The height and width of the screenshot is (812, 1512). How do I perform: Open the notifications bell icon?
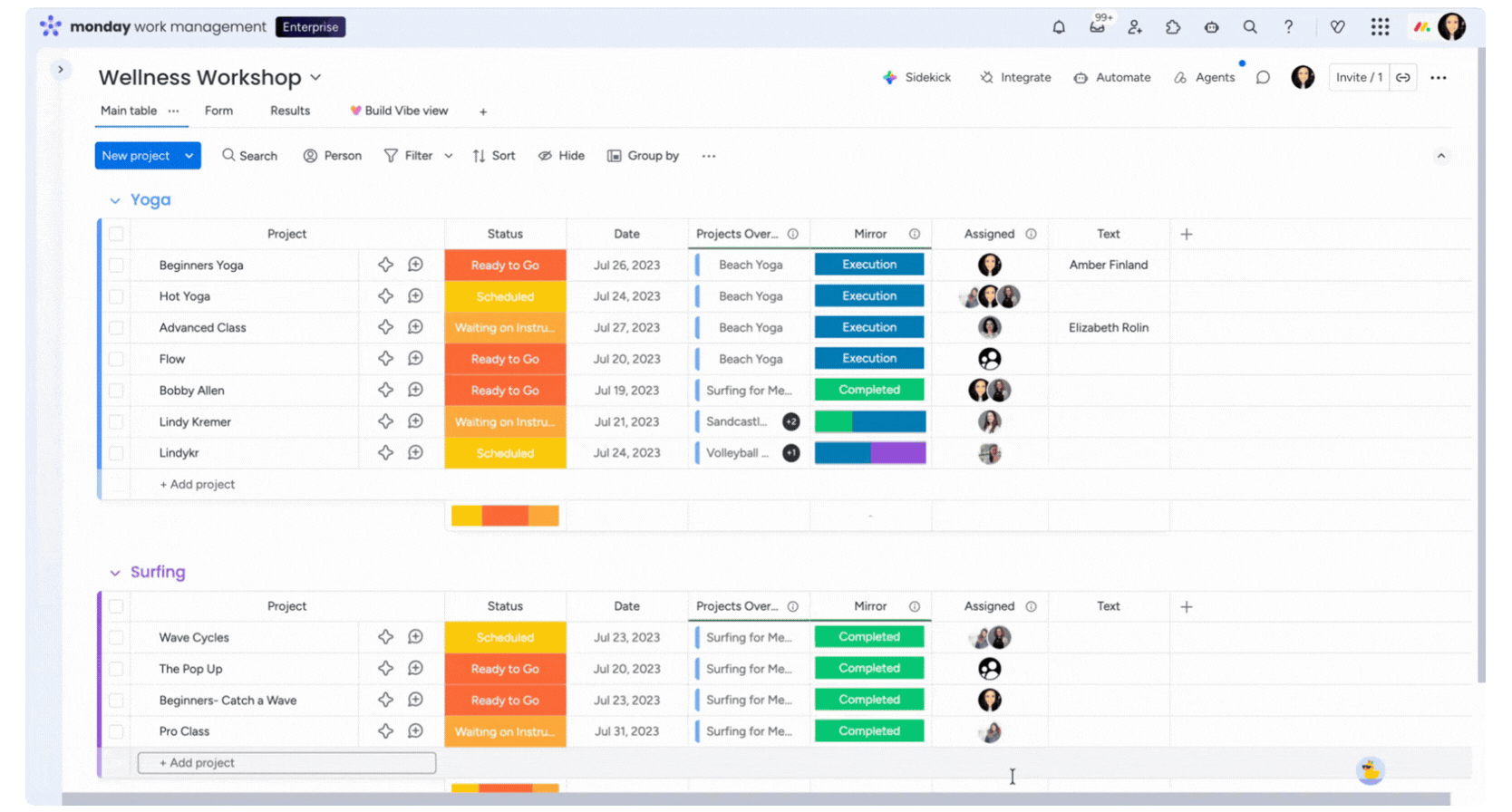[1058, 27]
